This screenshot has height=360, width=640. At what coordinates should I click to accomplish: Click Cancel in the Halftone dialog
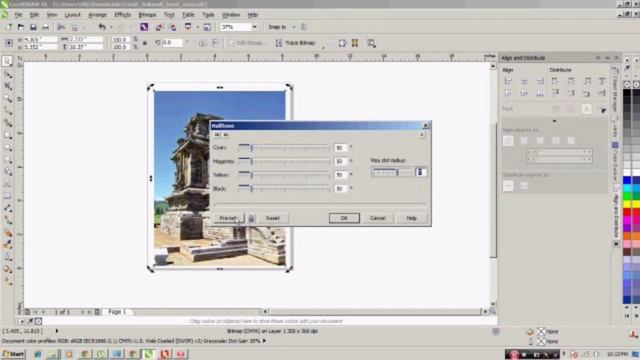[x=378, y=218]
